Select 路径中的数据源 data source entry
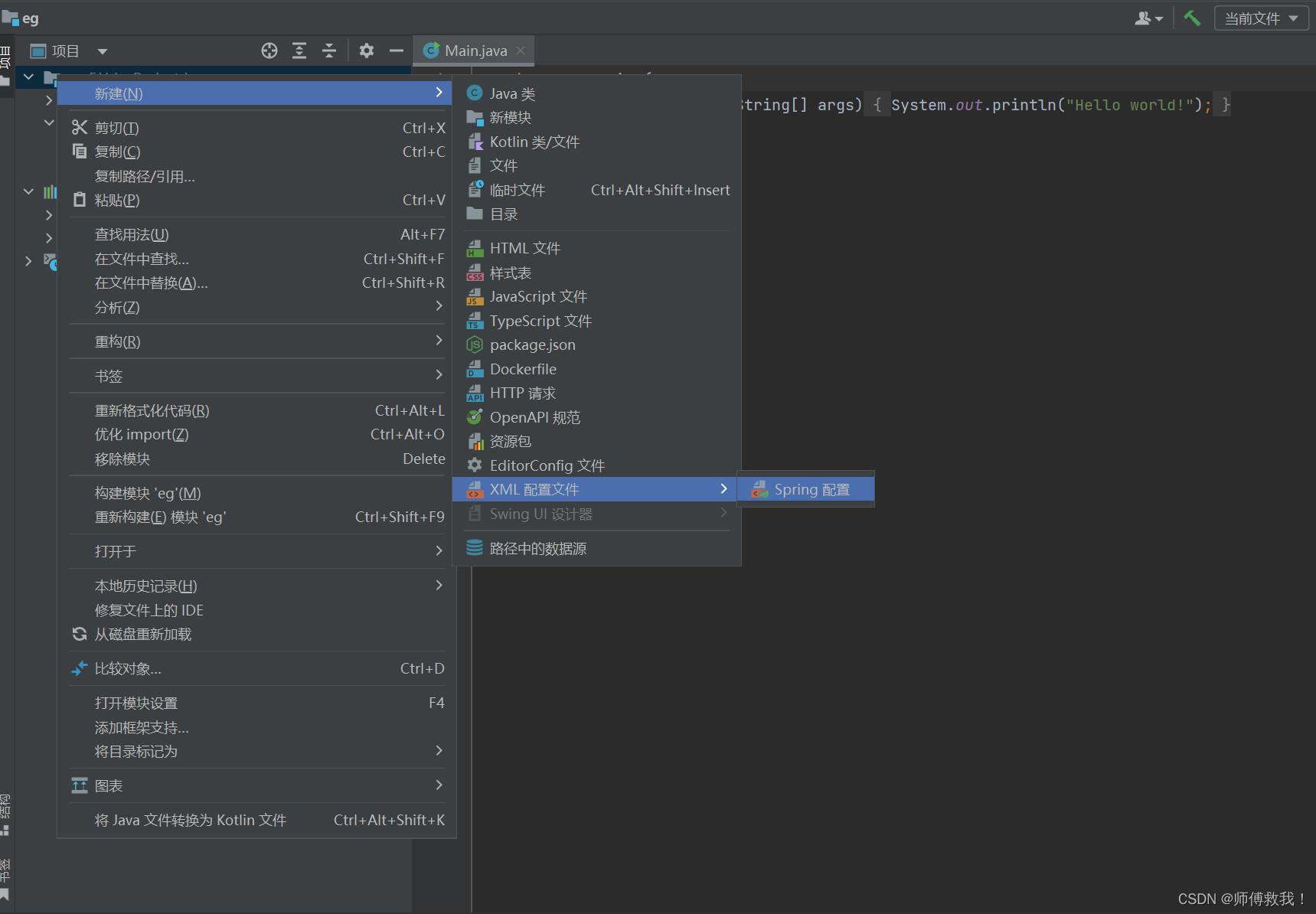Screen dimensions: 1316x914 597,548
